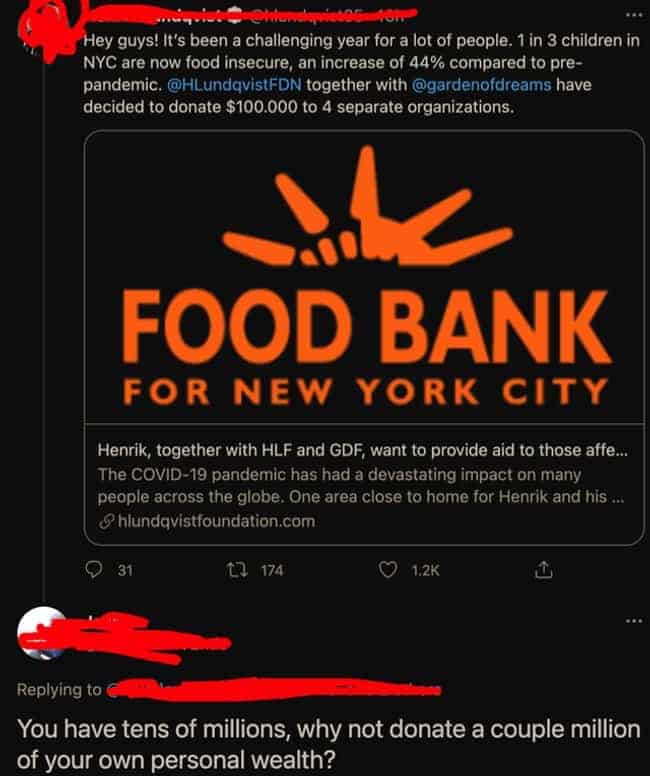The height and width of the screenshot is (776, 650).
Task: Click the 1.2K likes count
Action: [x=425, y=571]
